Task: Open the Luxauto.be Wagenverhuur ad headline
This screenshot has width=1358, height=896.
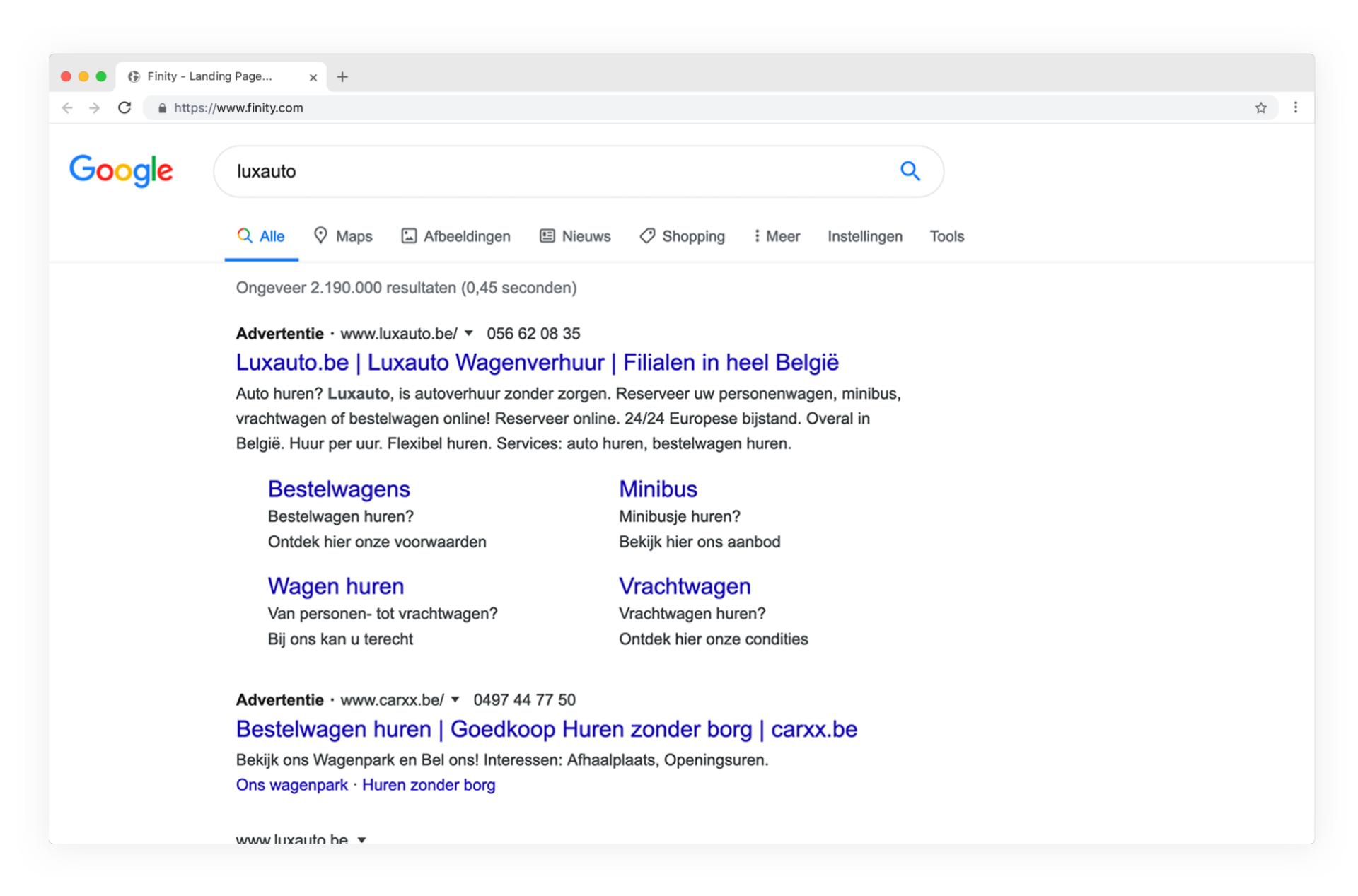Action: pyautogui.click(x=538, y=362)
